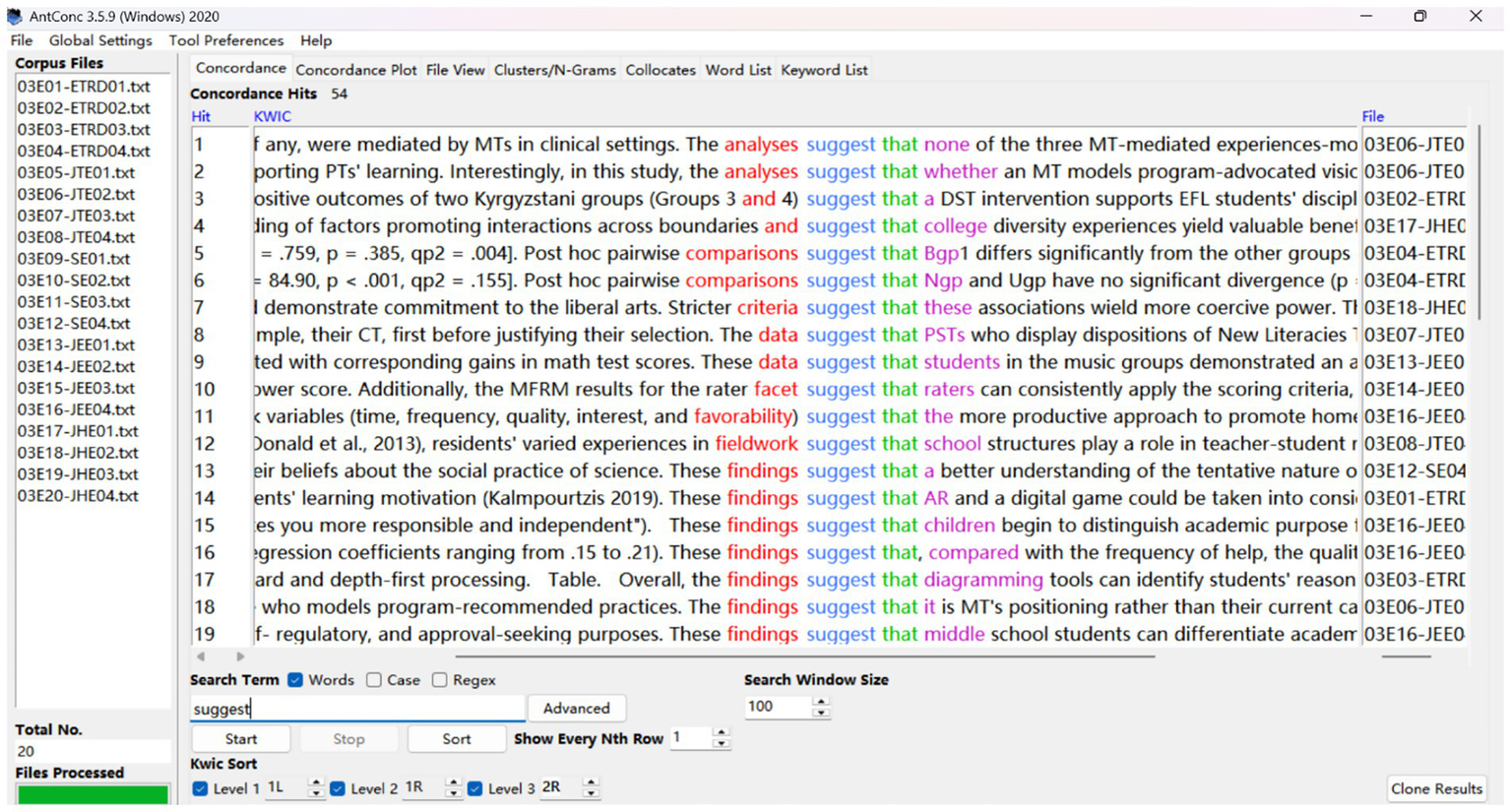Disable the Words search checkbox
The width and height of the screenshot is (1511, 812).
click(x=298, y=679)
